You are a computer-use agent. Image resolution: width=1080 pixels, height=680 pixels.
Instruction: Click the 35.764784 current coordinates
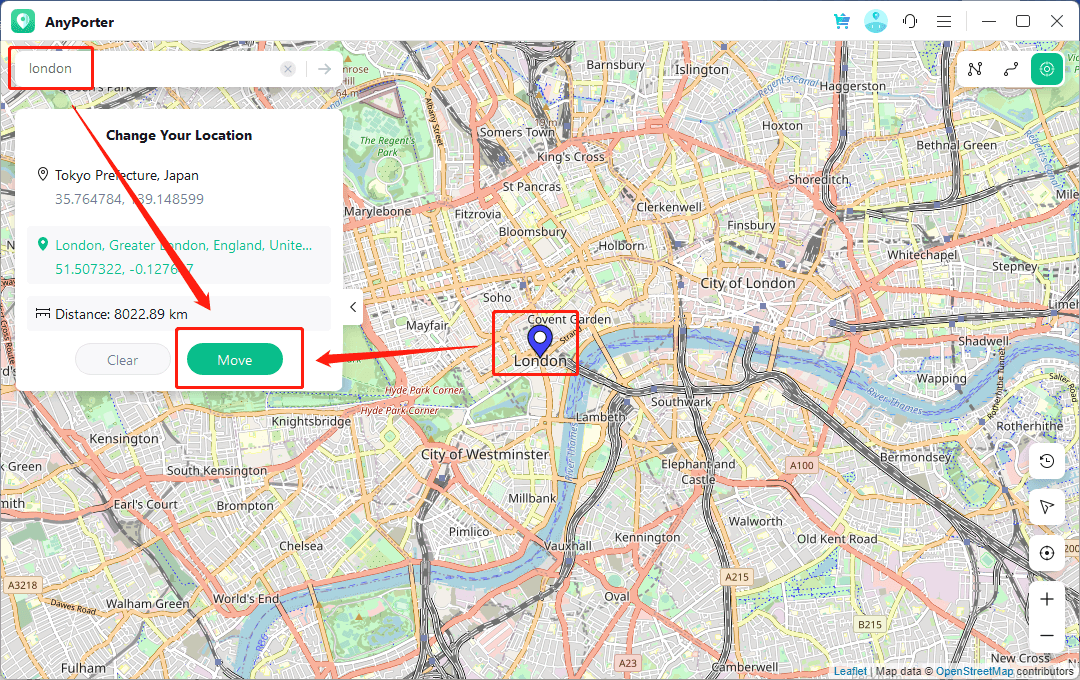(129, 199)
